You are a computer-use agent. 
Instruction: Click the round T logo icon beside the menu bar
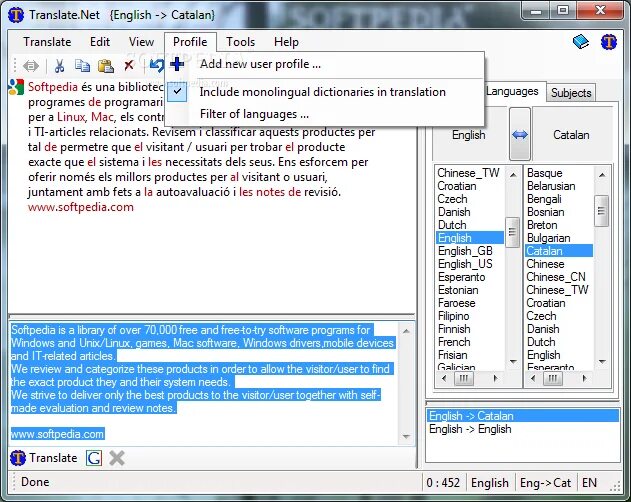(x=609, y=41)
